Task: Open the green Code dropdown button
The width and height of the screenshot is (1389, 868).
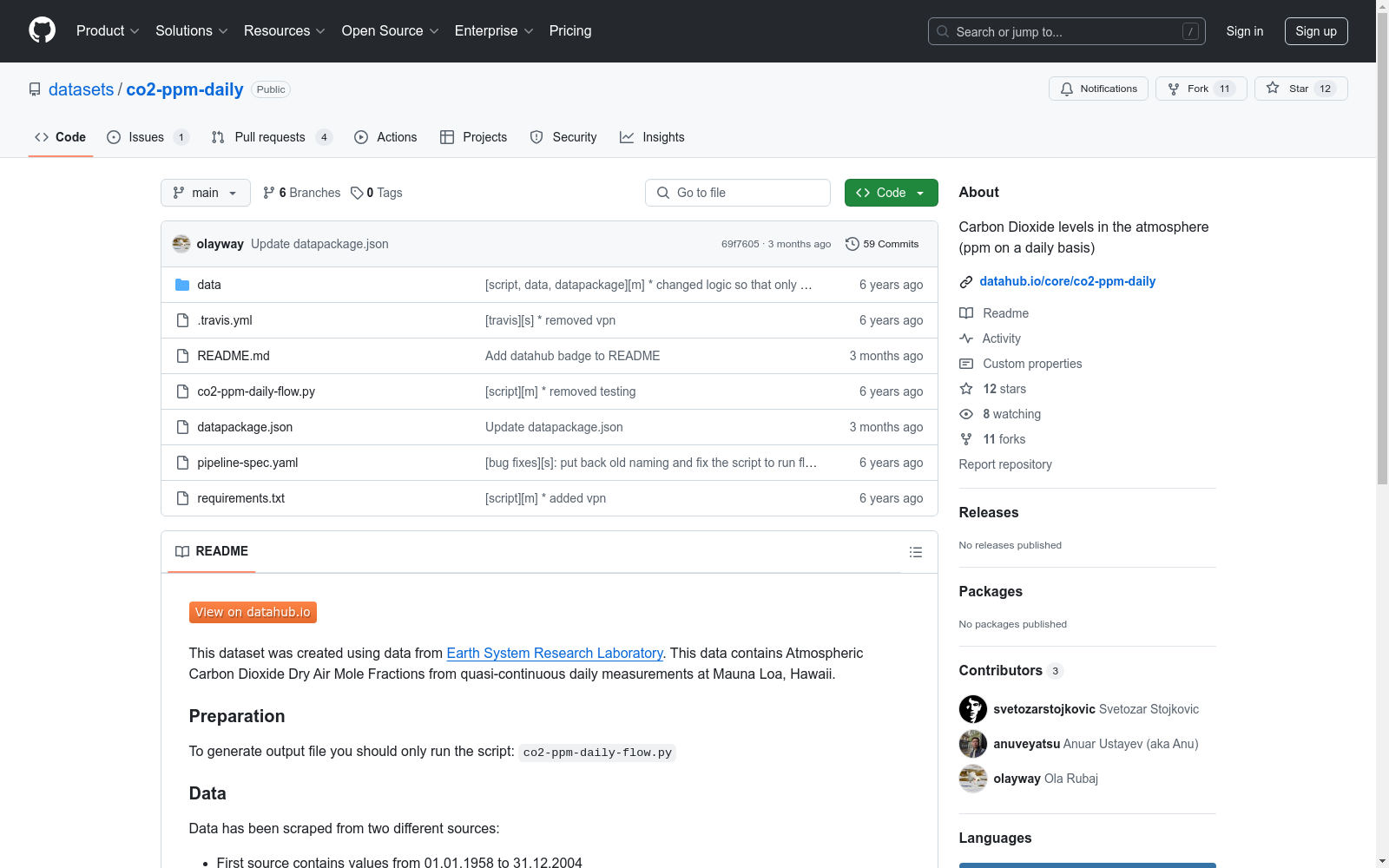Action: point(891,193)
